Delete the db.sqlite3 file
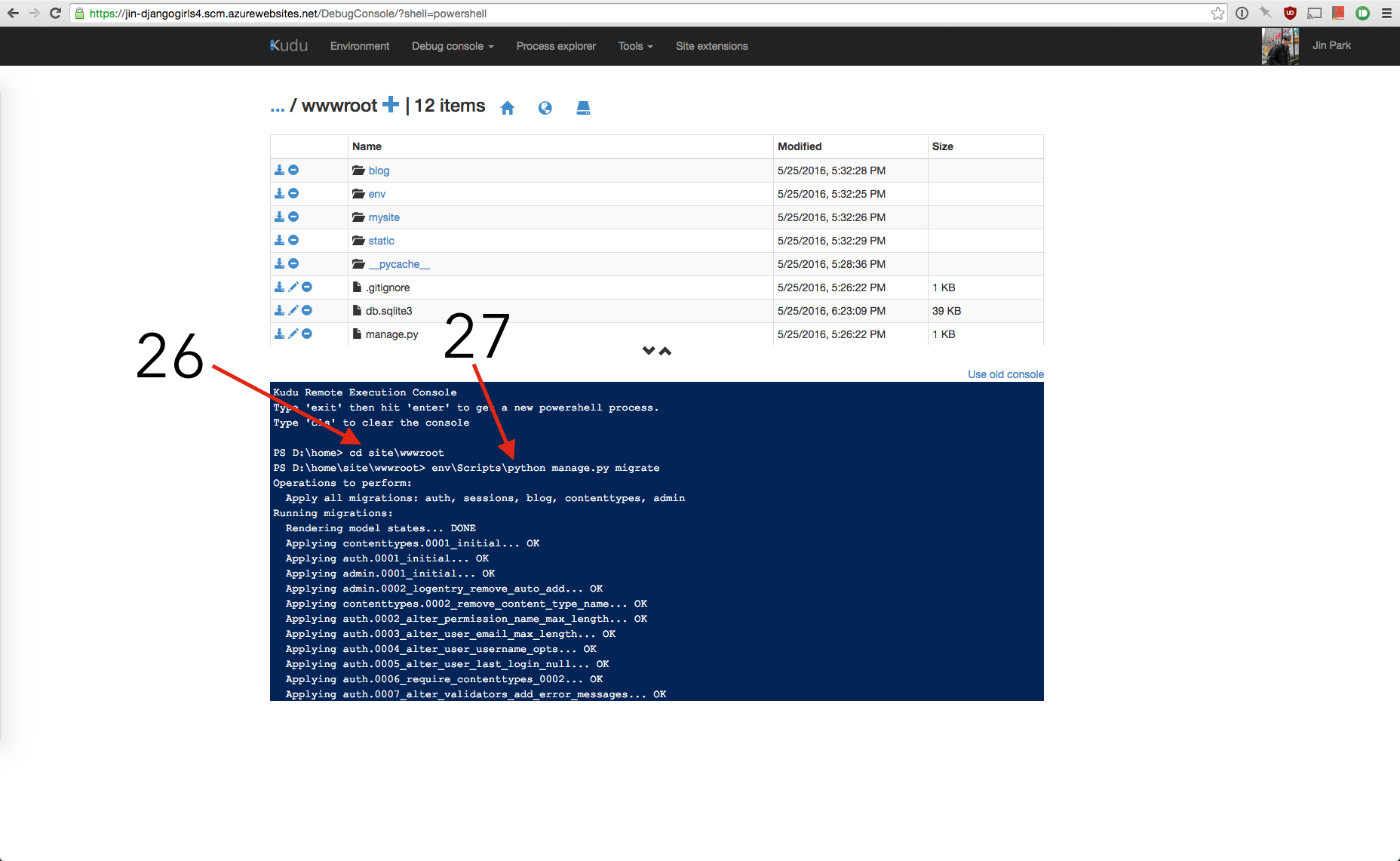 (x=307, y=310)
